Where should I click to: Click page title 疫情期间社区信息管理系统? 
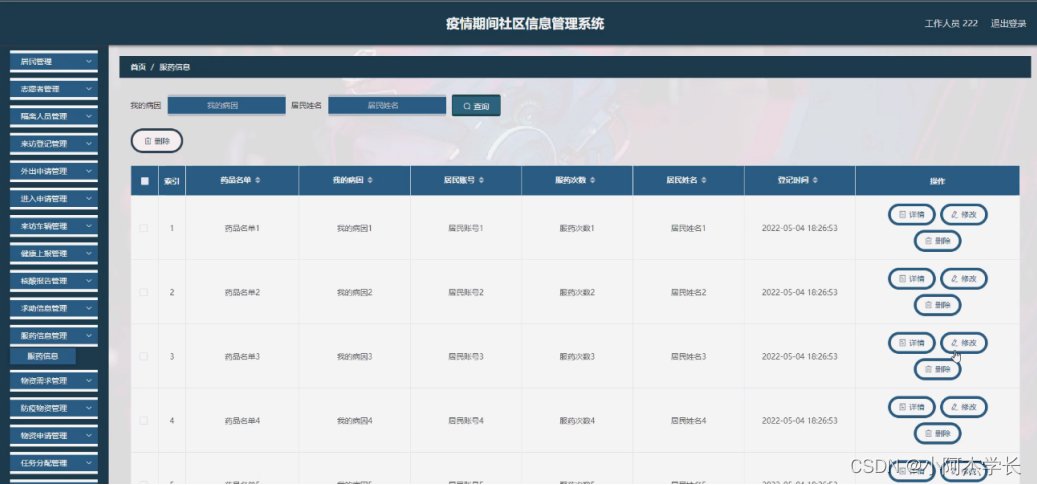(524, 24)
